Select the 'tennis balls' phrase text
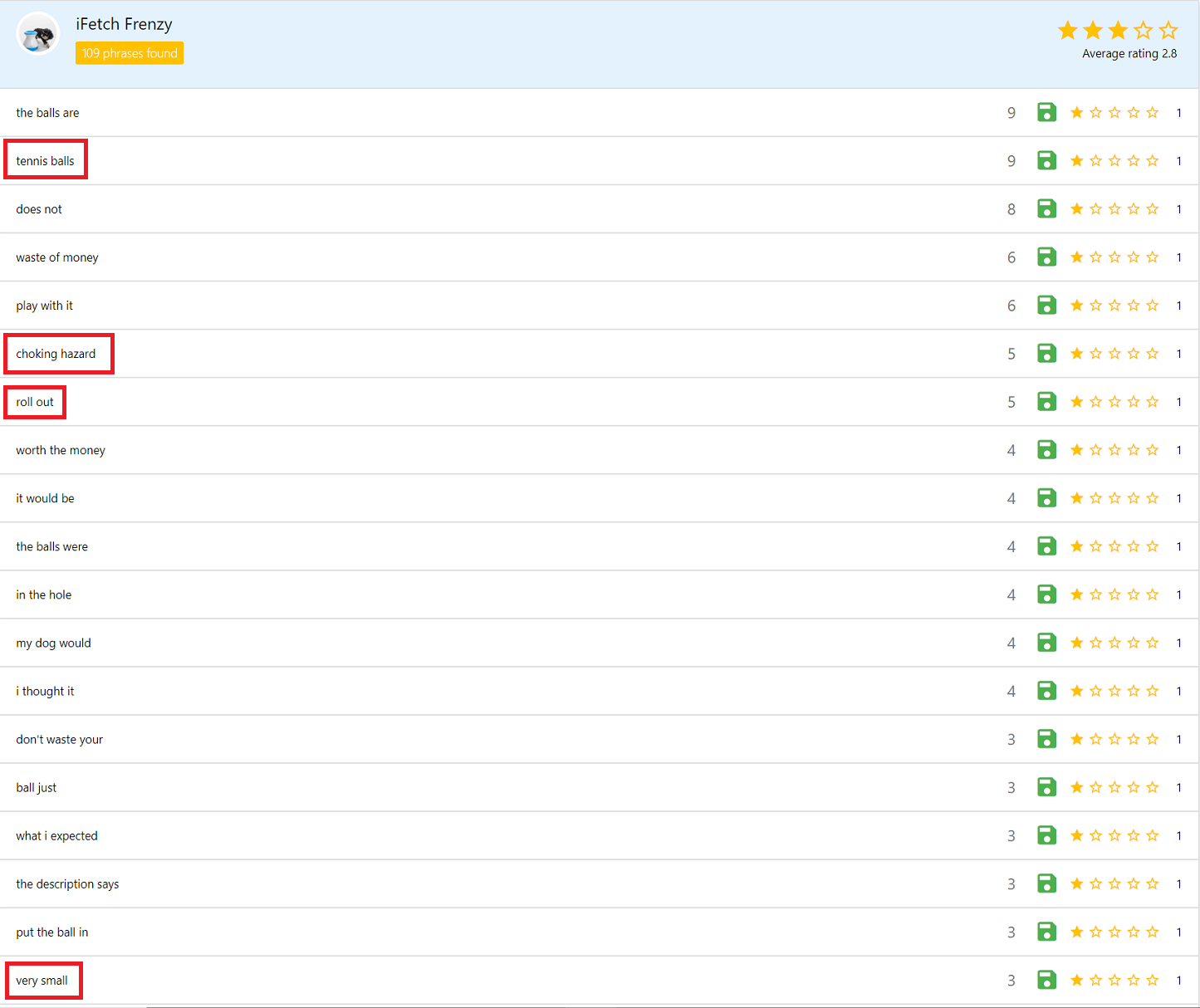 pyautogui.click(x=45, y=161)
